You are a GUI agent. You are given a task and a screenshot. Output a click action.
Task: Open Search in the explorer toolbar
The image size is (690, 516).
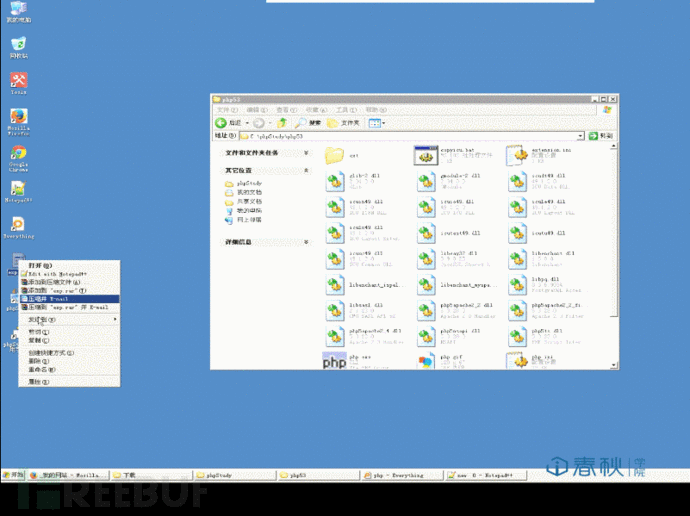(x=308, y=123)
